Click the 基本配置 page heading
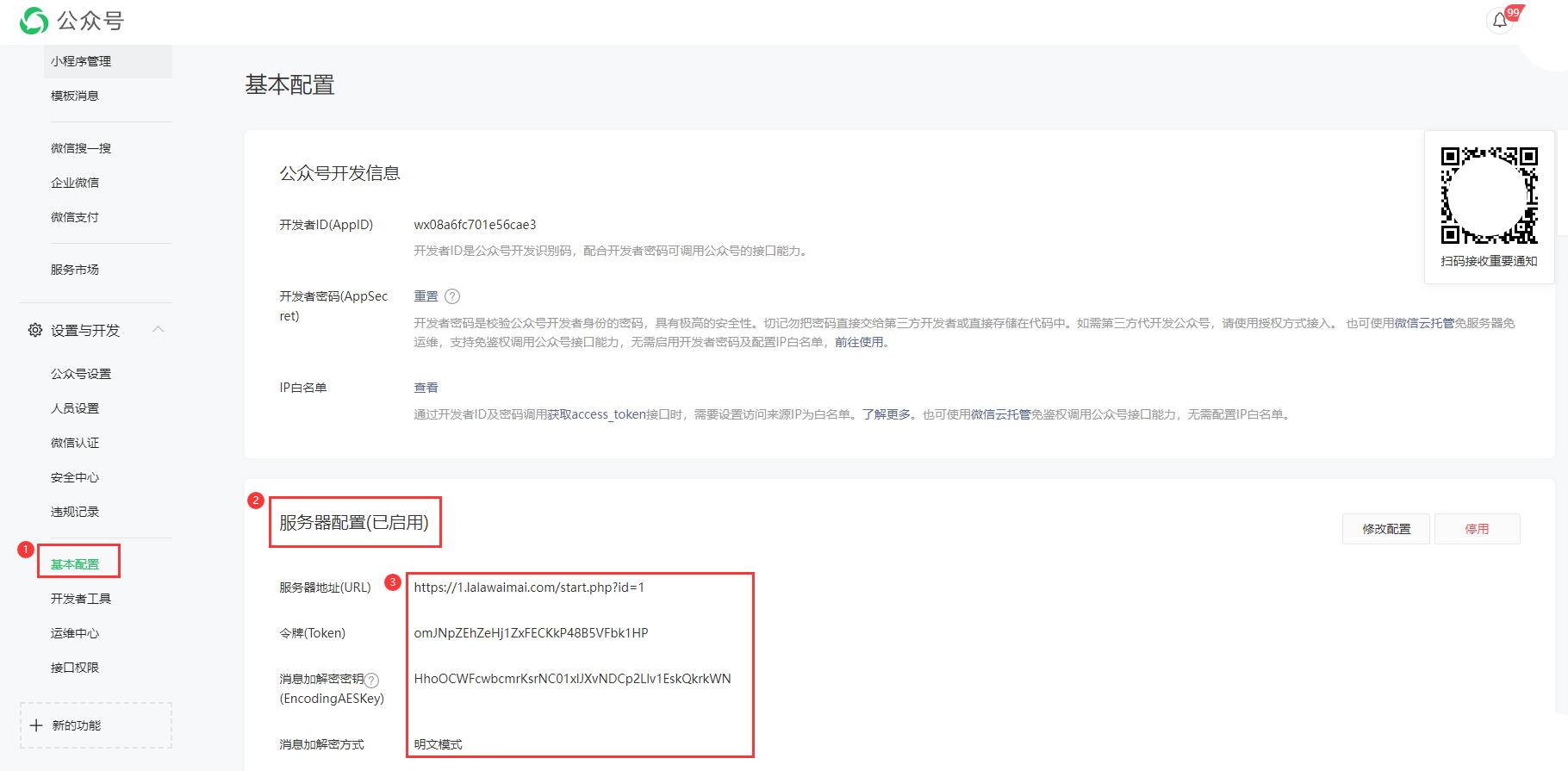The height and width of the screenshot is (771, 1568). 289,84
